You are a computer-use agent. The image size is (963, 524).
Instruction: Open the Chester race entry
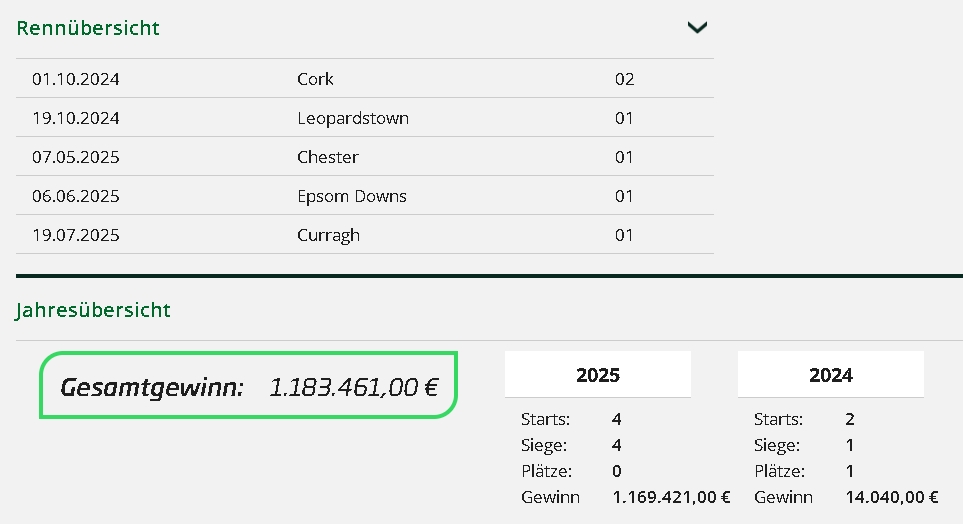pyautogui.click(x=327, y=157)
